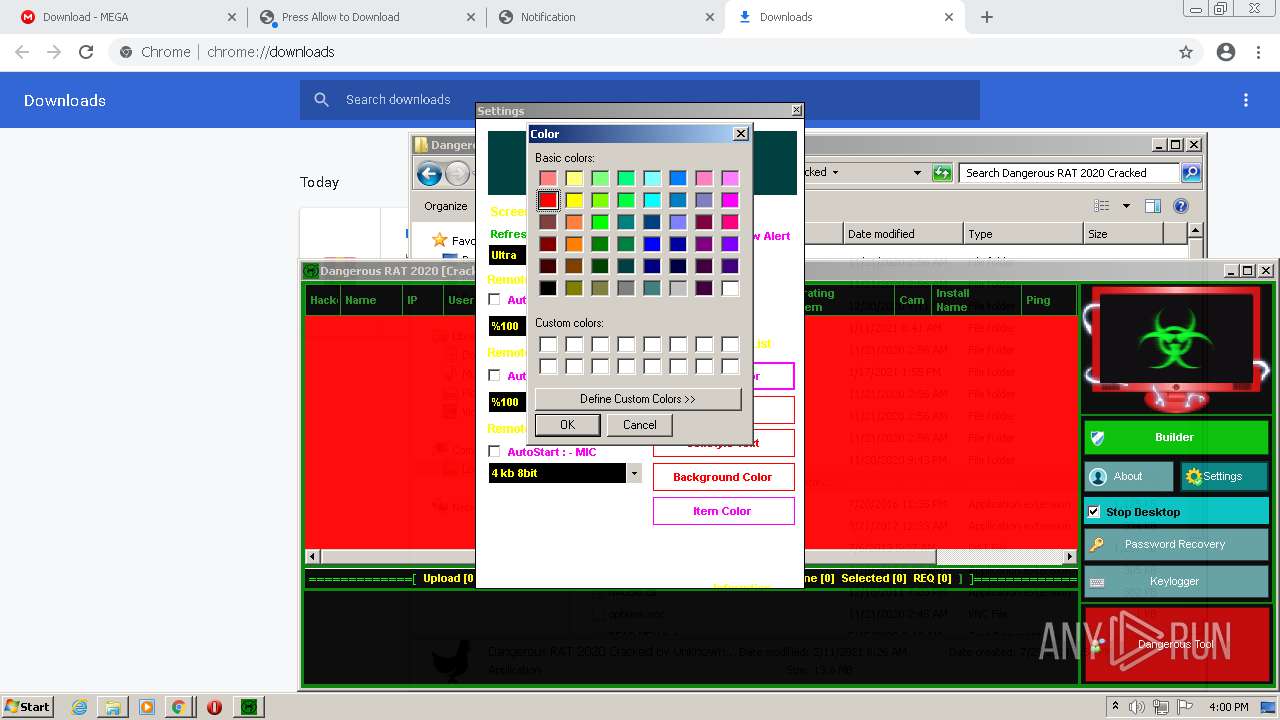1280x720 pixels.
Task: Click the Explorer search magnifier icon
Action: click(1190, 173)
